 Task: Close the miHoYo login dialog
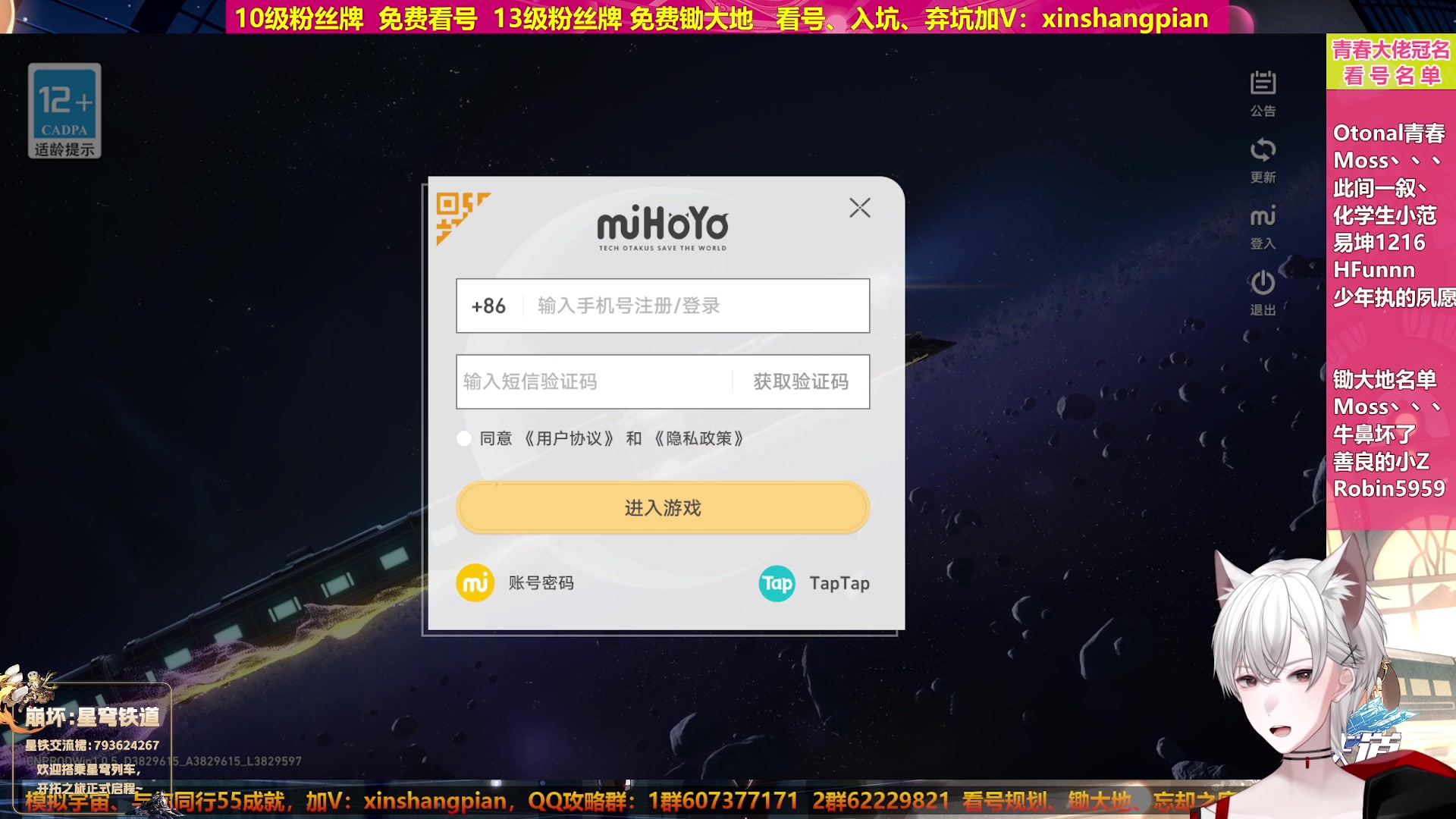click(x=859, y=208)
